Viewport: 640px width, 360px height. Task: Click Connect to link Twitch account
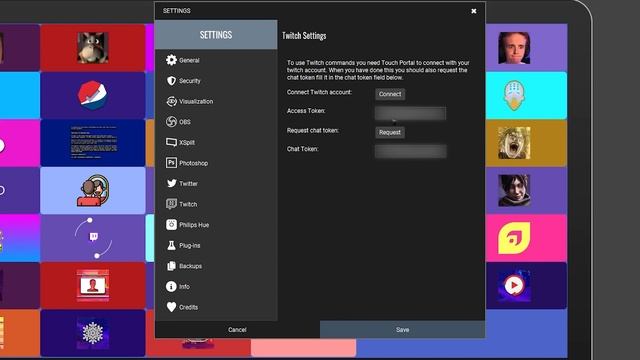pos(390,94)
